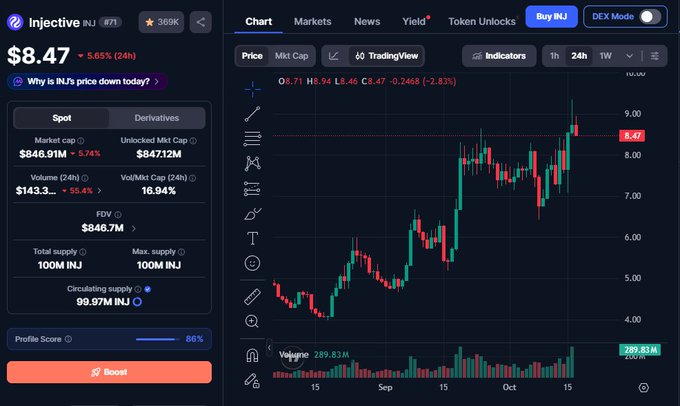Open the Token Unlocks tab
The image size is (680, 406).
[x=482, y=22]
